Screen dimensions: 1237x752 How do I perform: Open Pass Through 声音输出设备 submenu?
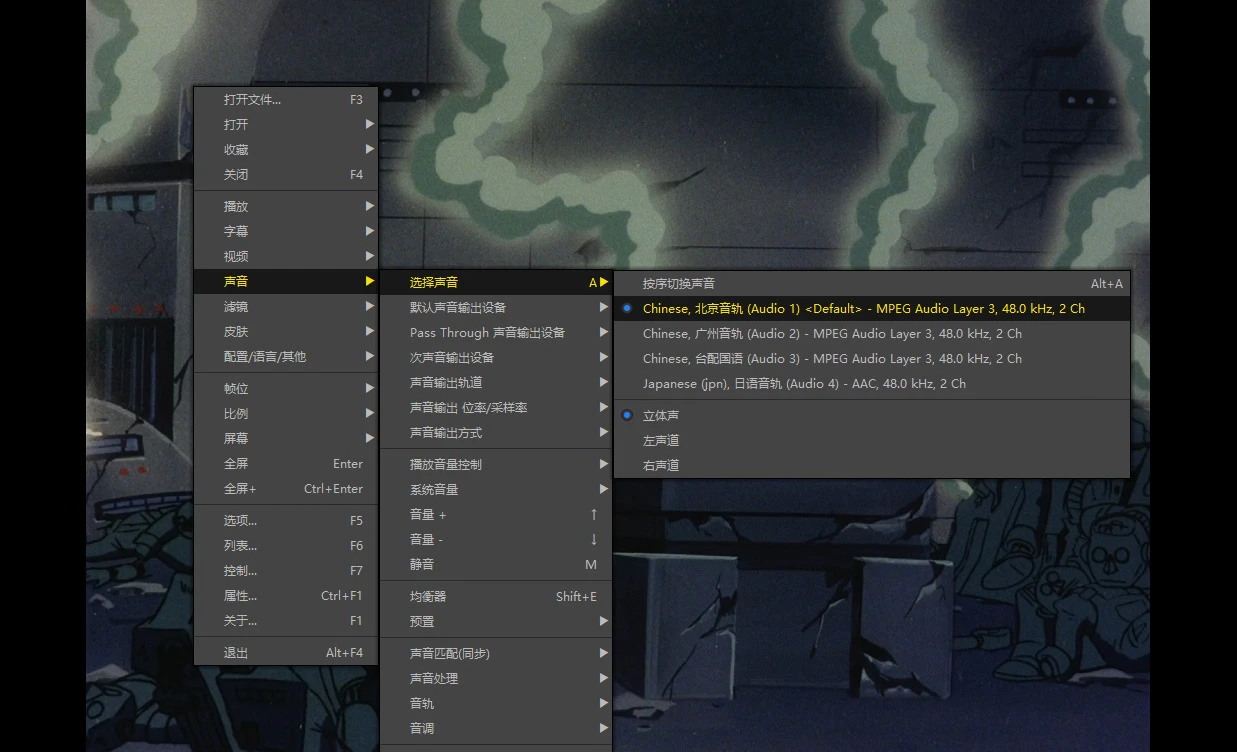(496, 332)
